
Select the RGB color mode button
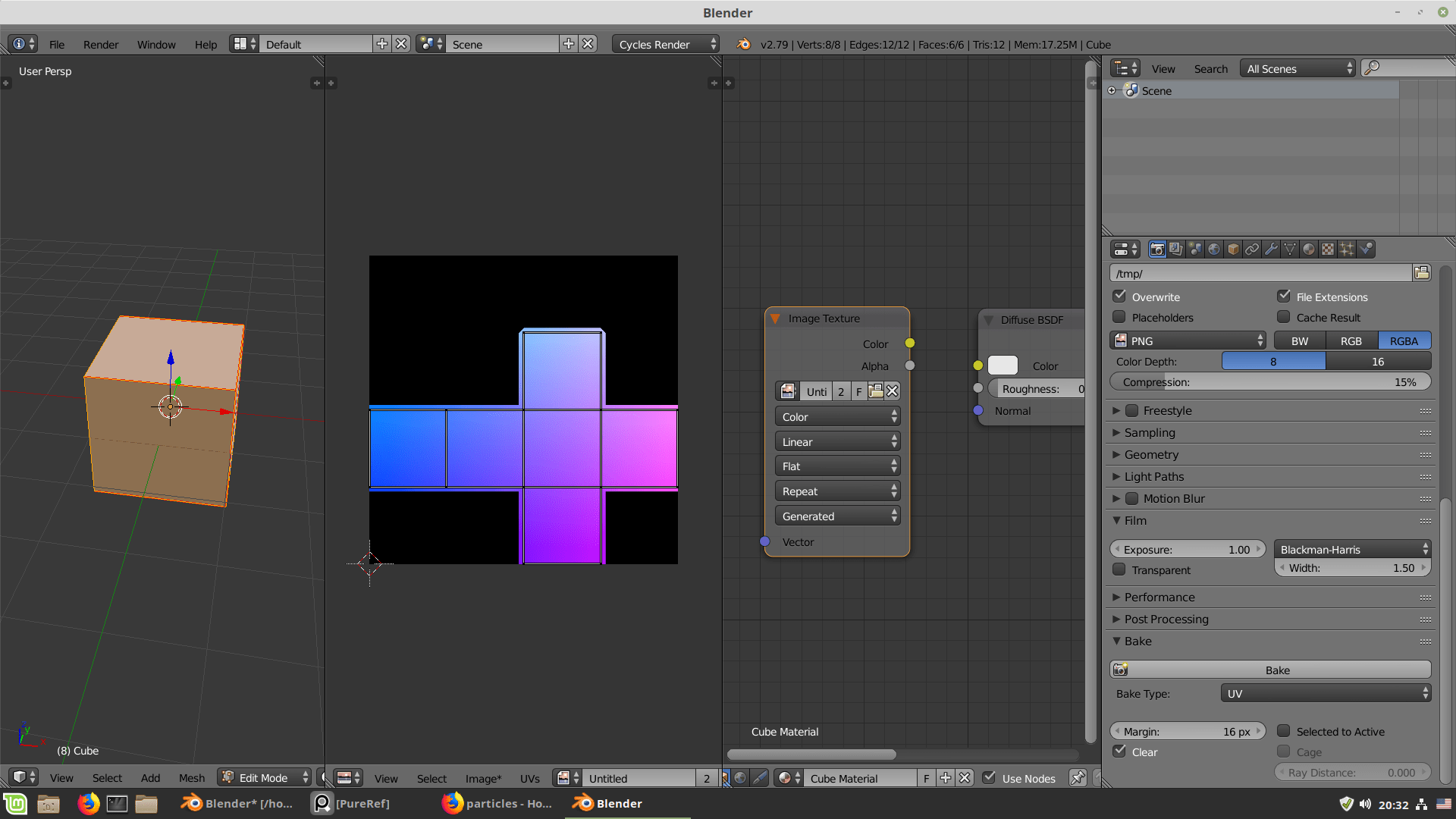1351,340
